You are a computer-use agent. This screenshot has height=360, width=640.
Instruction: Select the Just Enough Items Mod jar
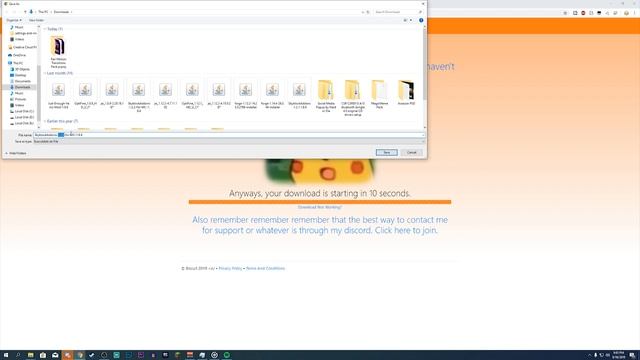pyautogui.click(x=58, y=95)
